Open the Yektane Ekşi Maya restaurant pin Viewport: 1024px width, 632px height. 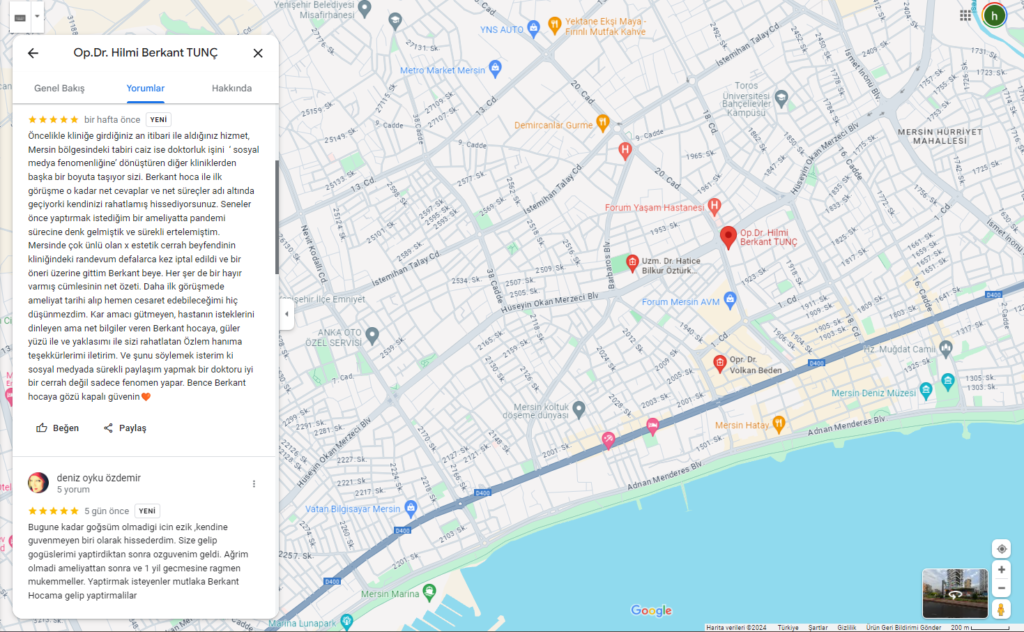coord(554,25)
